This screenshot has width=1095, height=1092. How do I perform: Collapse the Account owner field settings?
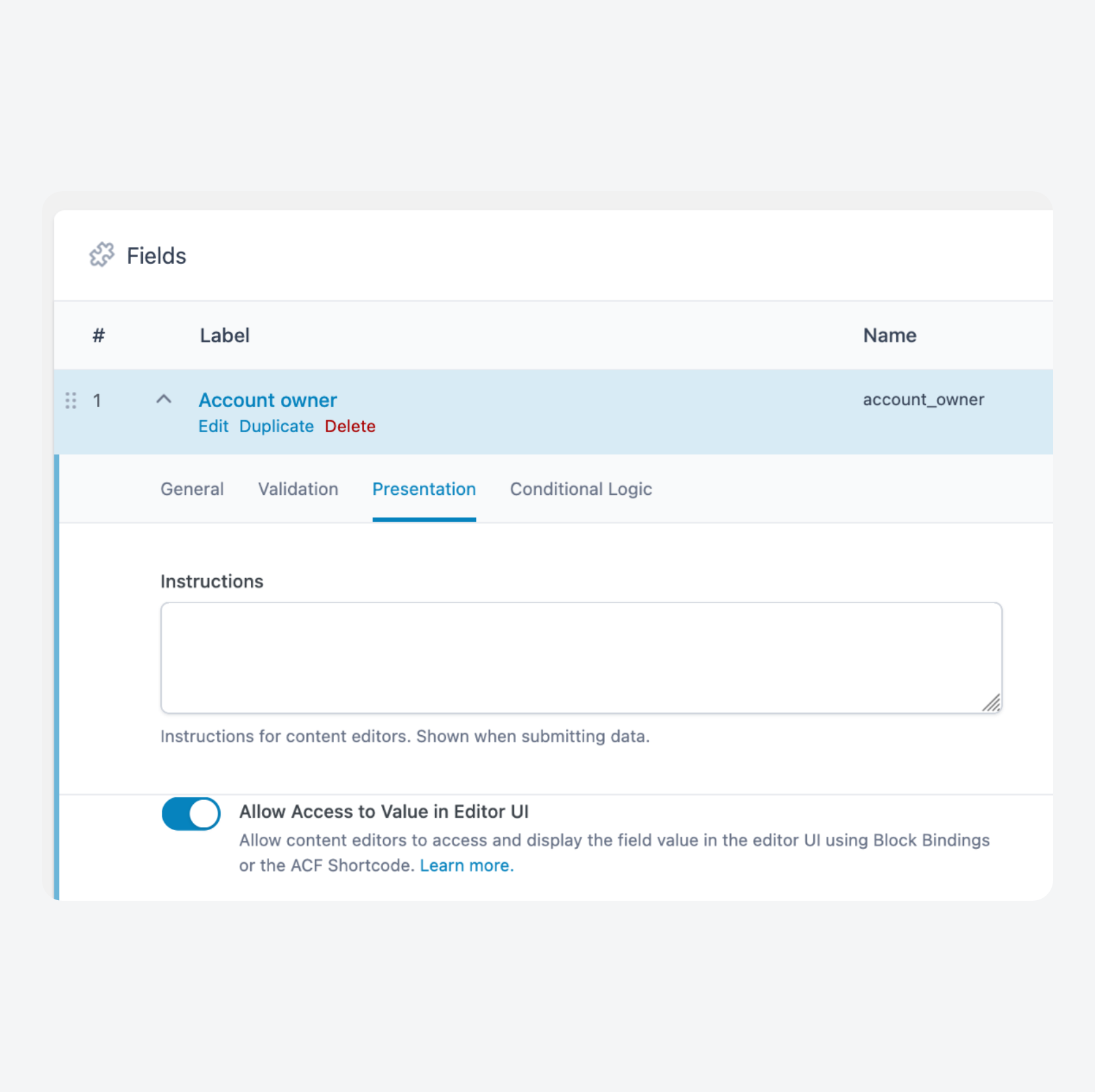click(x=164, y=399)
